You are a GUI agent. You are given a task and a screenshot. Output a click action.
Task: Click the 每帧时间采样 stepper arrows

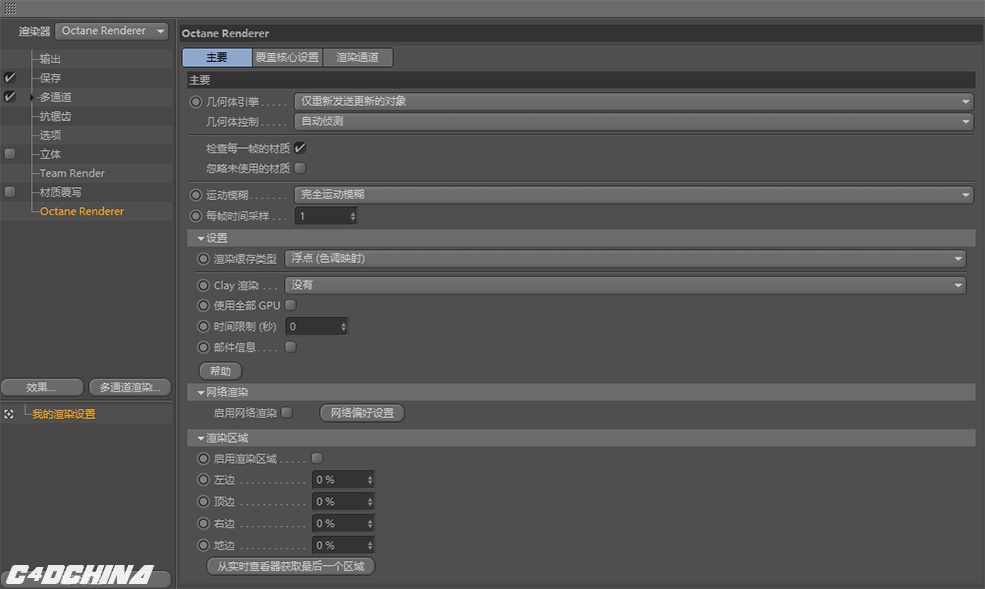(x=353, y=216)
